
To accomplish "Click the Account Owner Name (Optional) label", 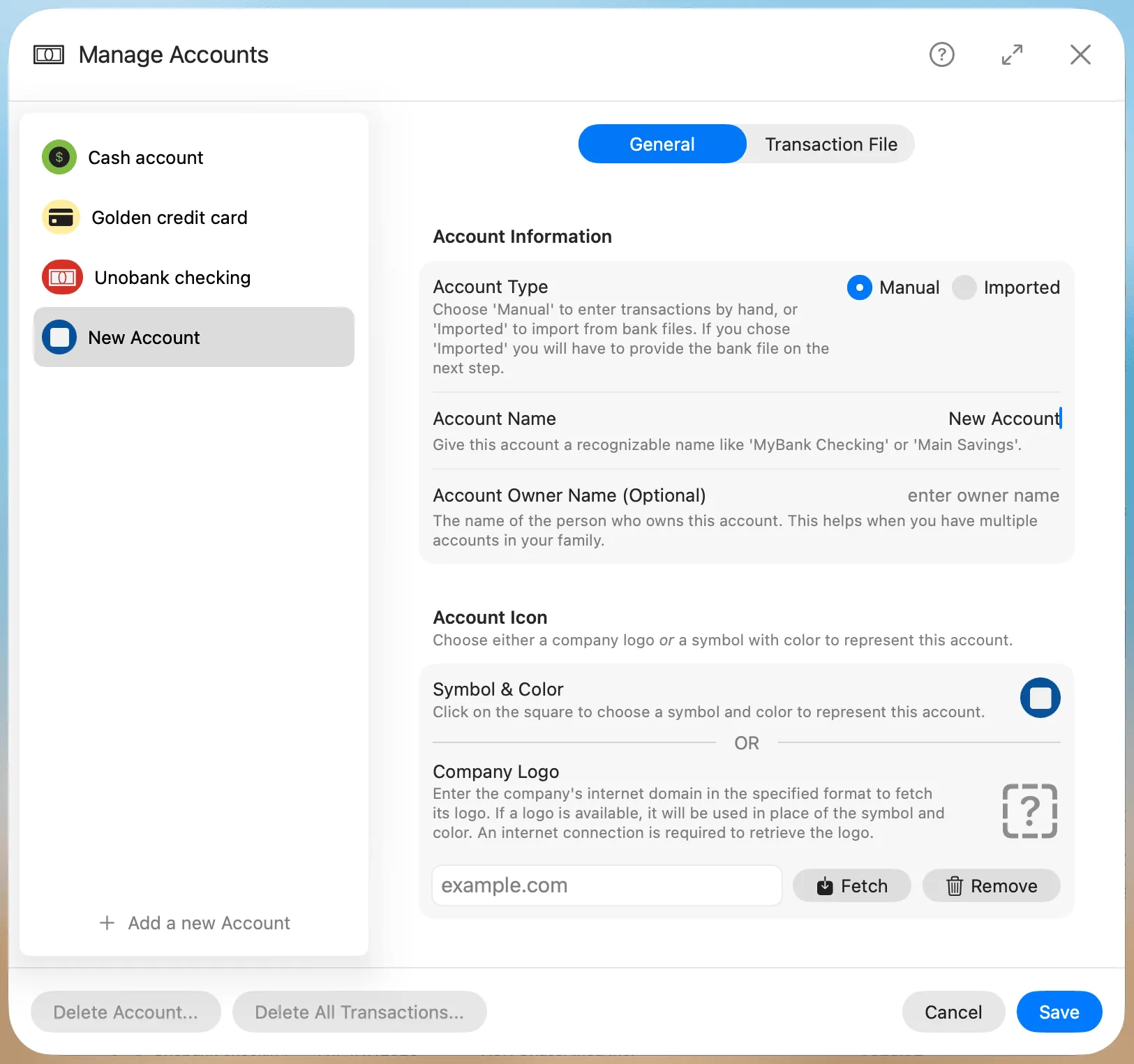I will [569, 495].
